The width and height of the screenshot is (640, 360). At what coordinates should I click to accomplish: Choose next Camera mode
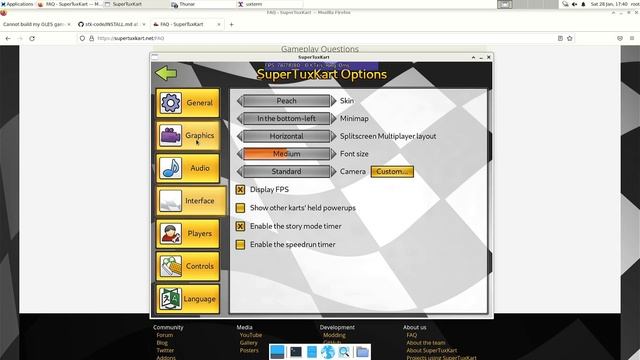[x=333, y=171]
